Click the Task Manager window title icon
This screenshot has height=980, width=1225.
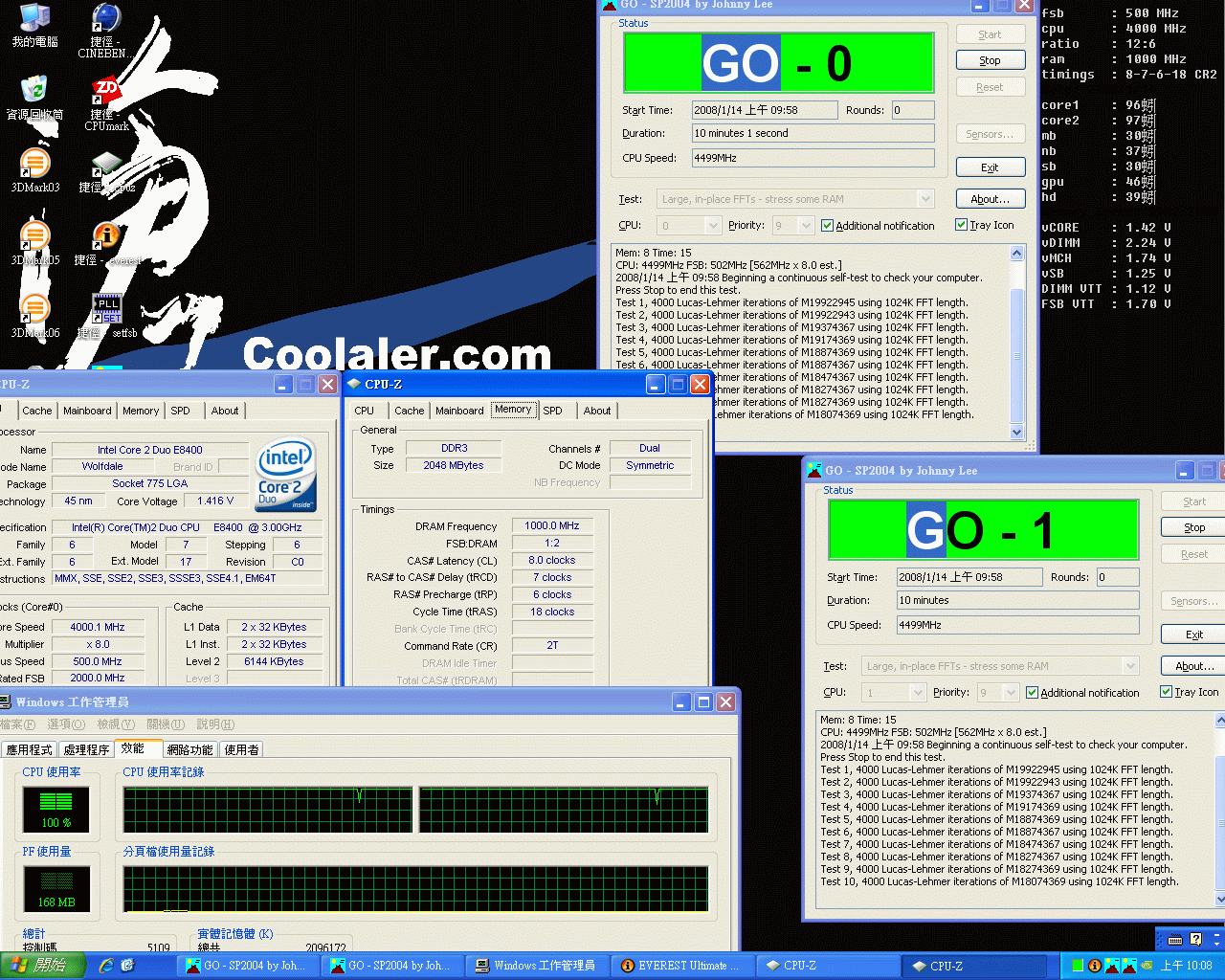[6, 702]
